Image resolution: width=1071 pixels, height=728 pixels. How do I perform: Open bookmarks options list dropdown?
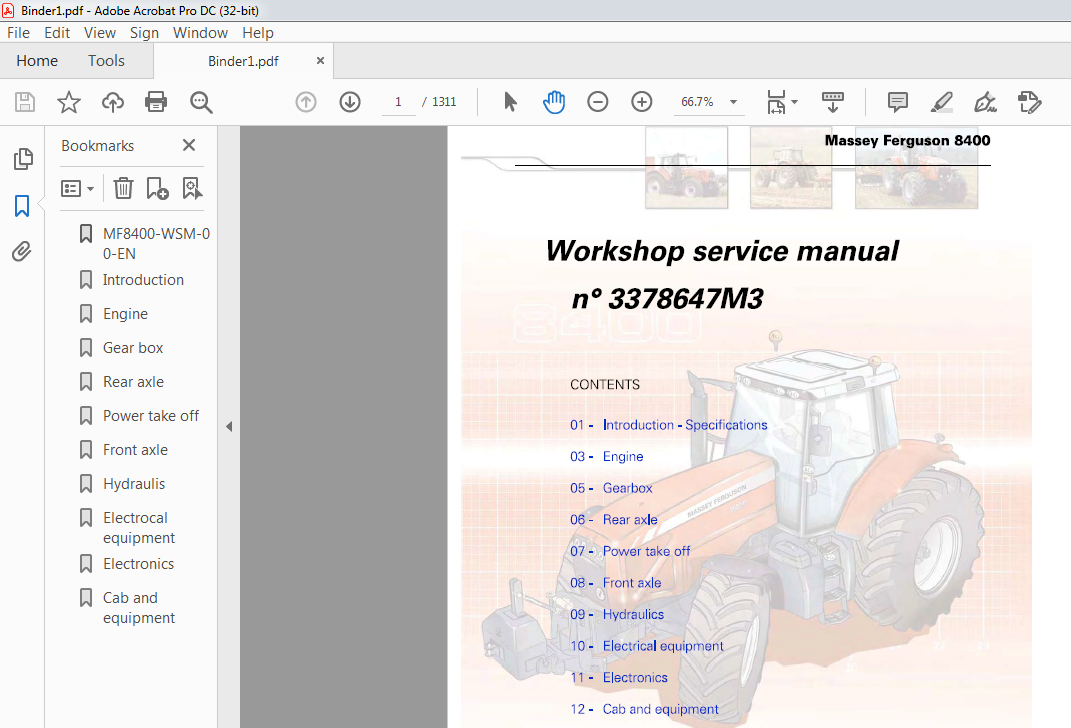pyautogui.click(x=77, y=188)
